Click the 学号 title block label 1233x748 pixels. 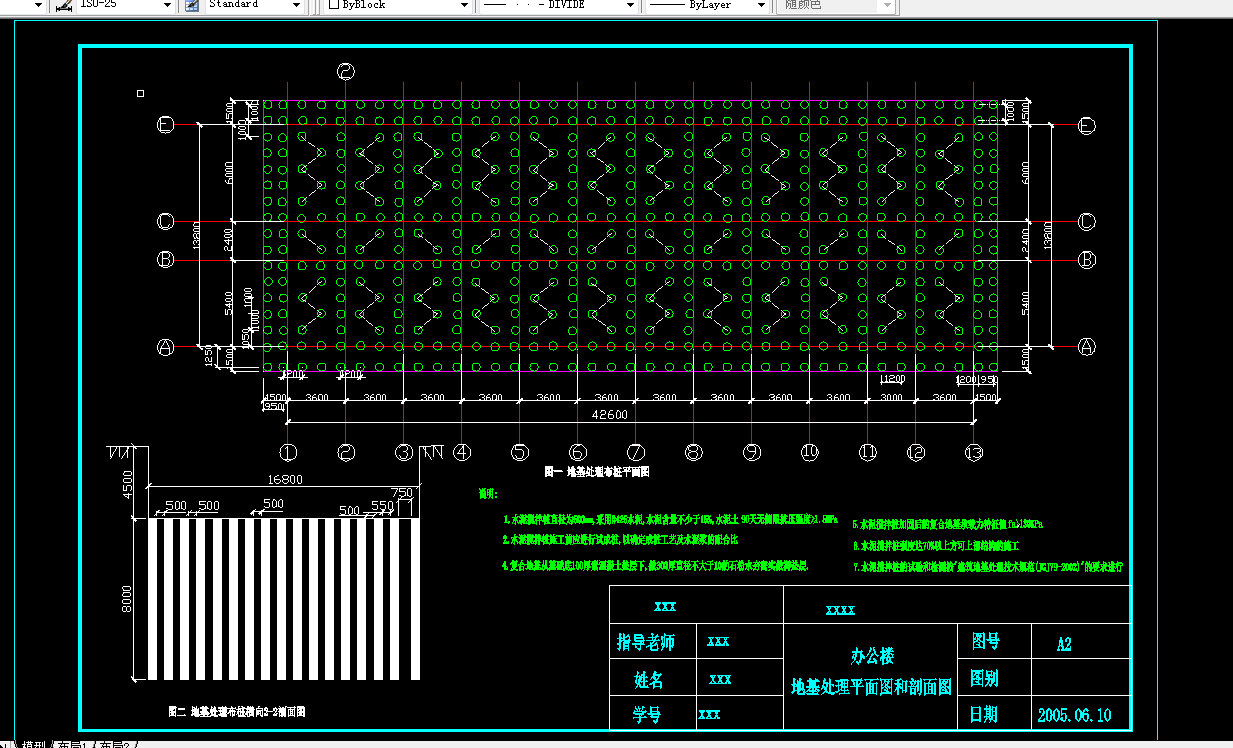click(x=646, y=714)
